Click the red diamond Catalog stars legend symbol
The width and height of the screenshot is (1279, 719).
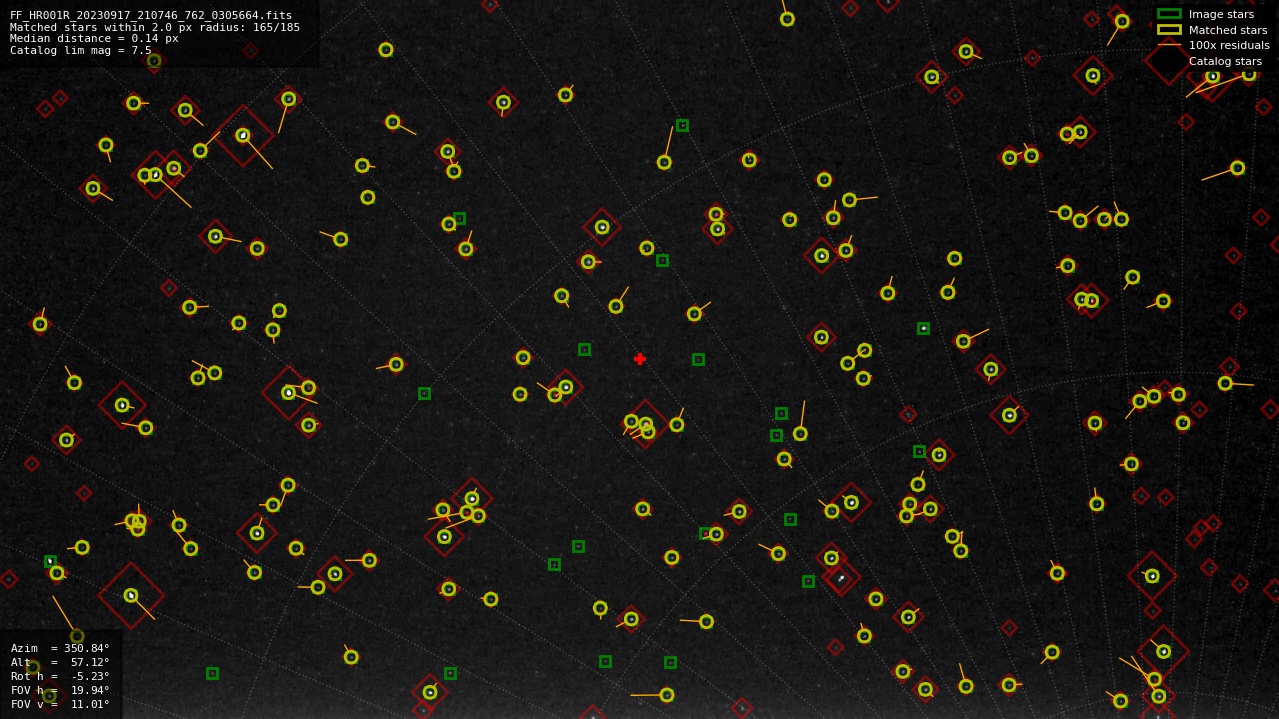[1169, 61]
